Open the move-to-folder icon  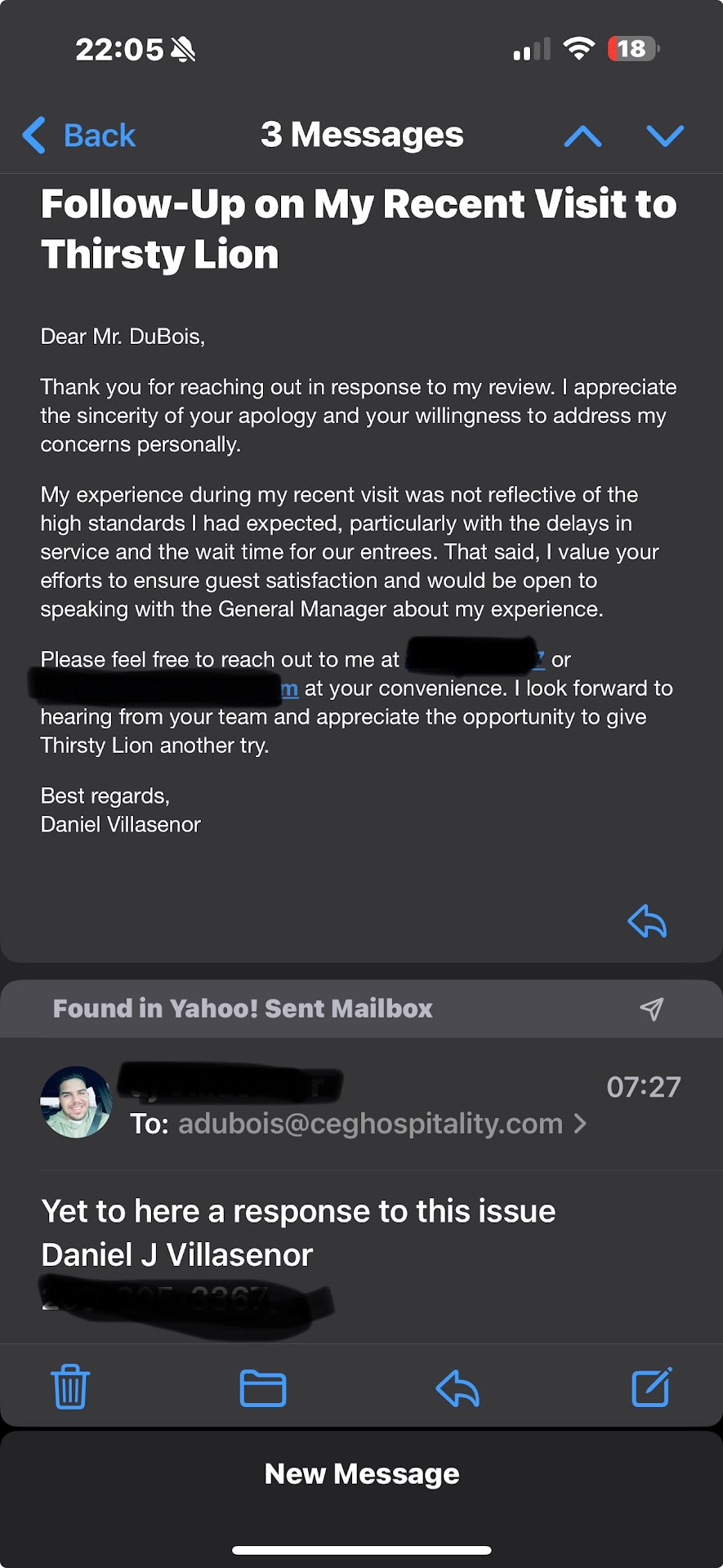[x=263, y=1388]
